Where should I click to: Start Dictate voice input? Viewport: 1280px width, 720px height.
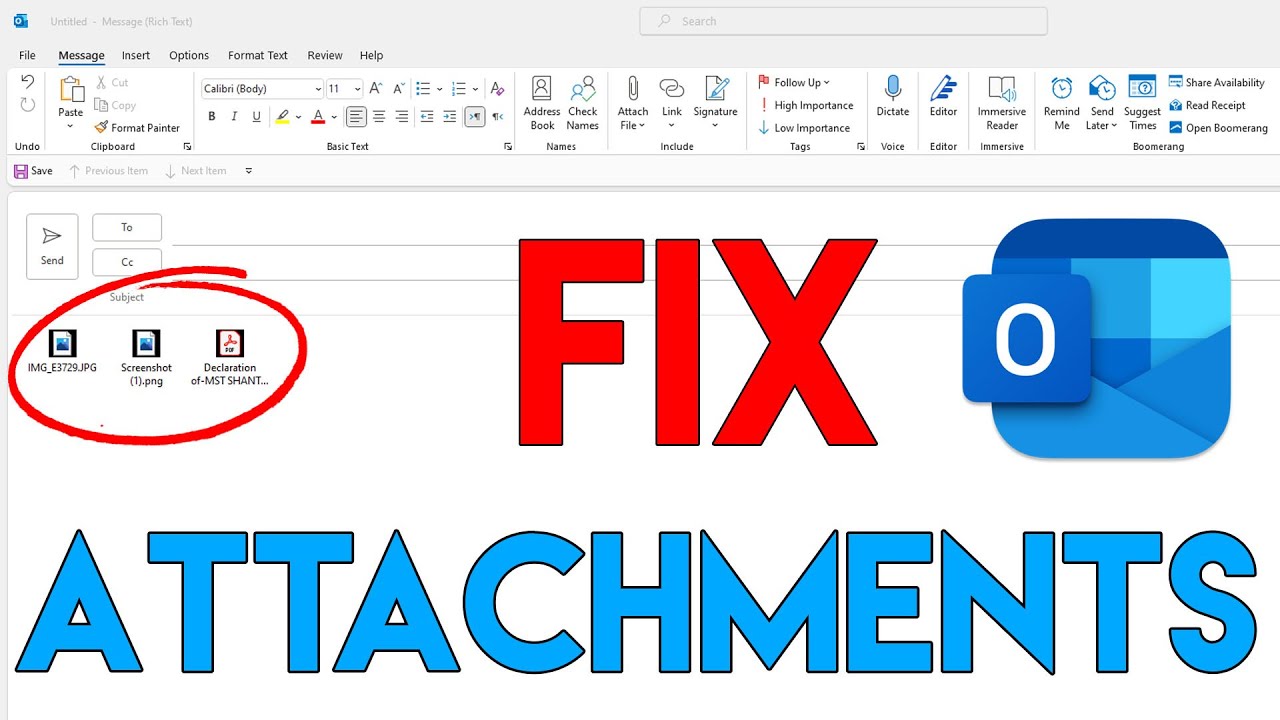[x=893, y=97]
